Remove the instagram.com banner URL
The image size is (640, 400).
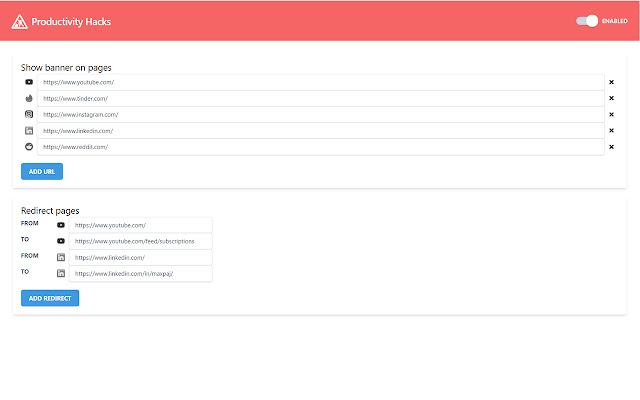click(x=611, y=114)
